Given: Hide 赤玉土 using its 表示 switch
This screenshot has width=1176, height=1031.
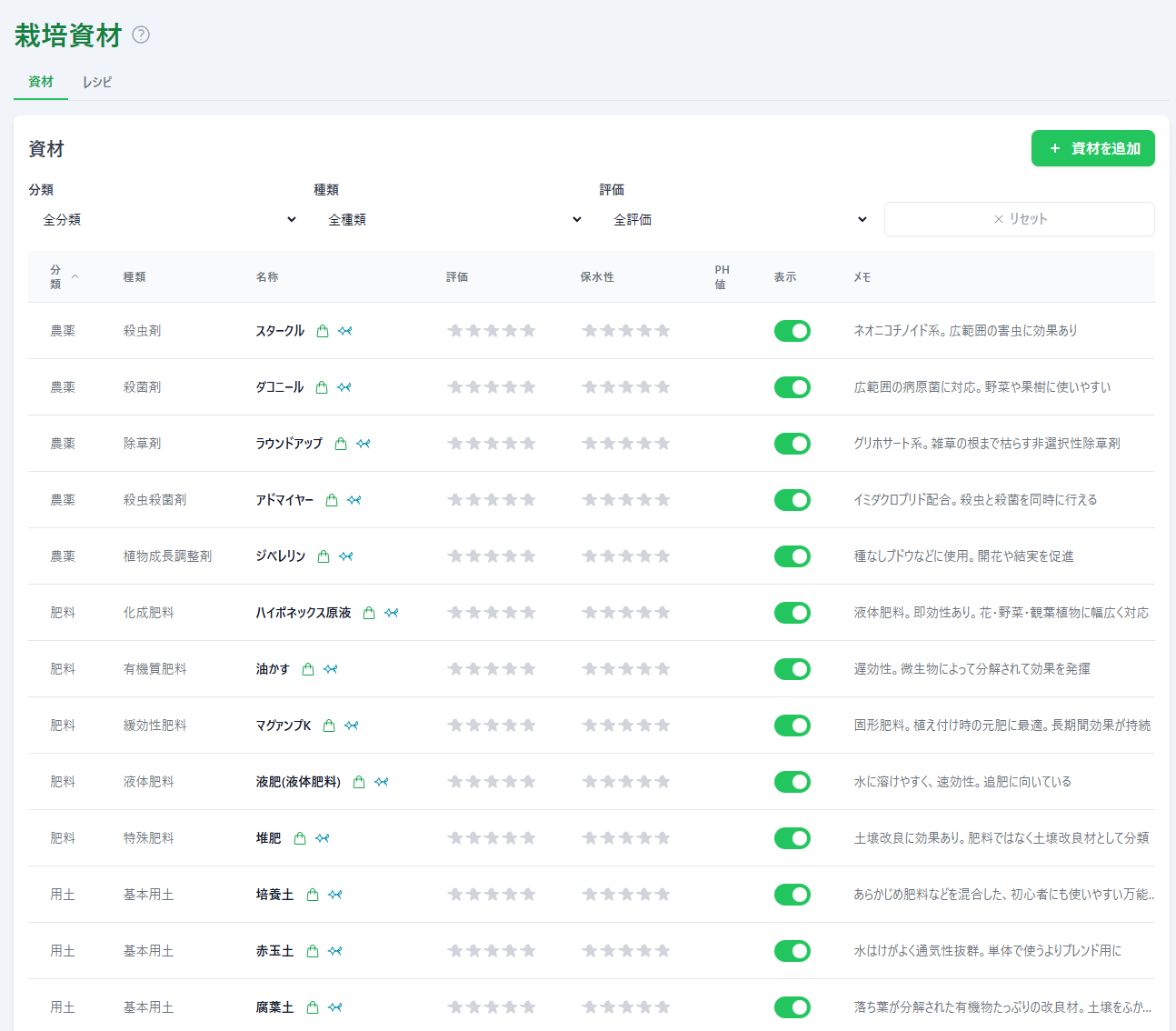Looking at the screenshot, I should click(x=792, y=951).
